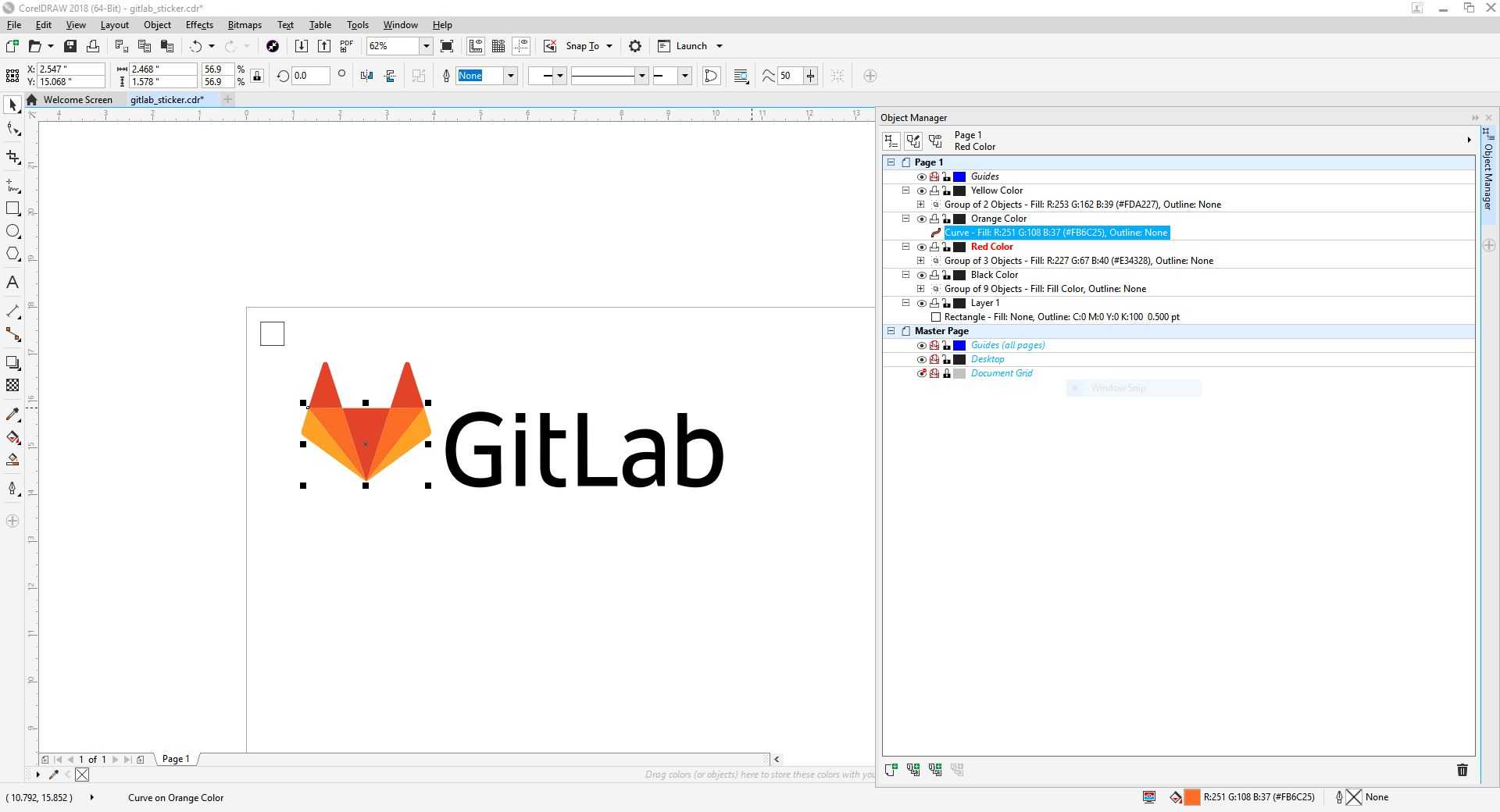Screen dimensions: 1500x812
Task: Click the orange fill swatch in status bar
Action: pos(1192,797)
